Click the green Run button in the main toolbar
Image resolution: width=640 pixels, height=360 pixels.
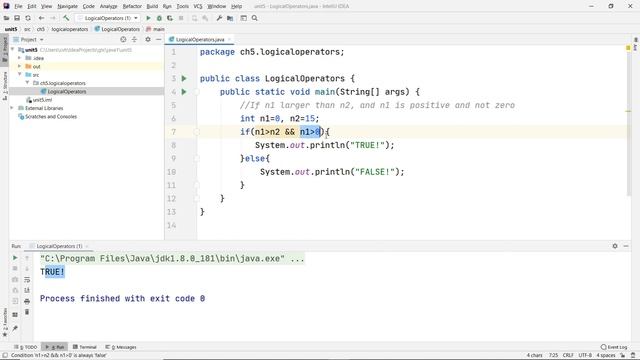point(148,18)
